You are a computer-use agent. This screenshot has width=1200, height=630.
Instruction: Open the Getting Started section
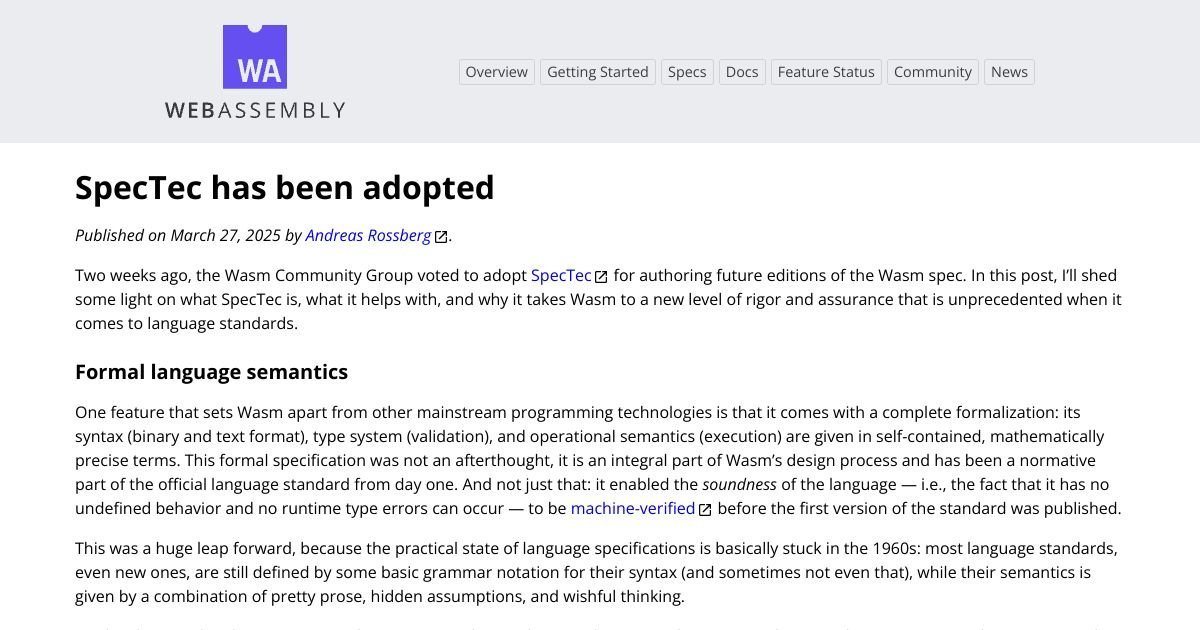tap(597, 71)
